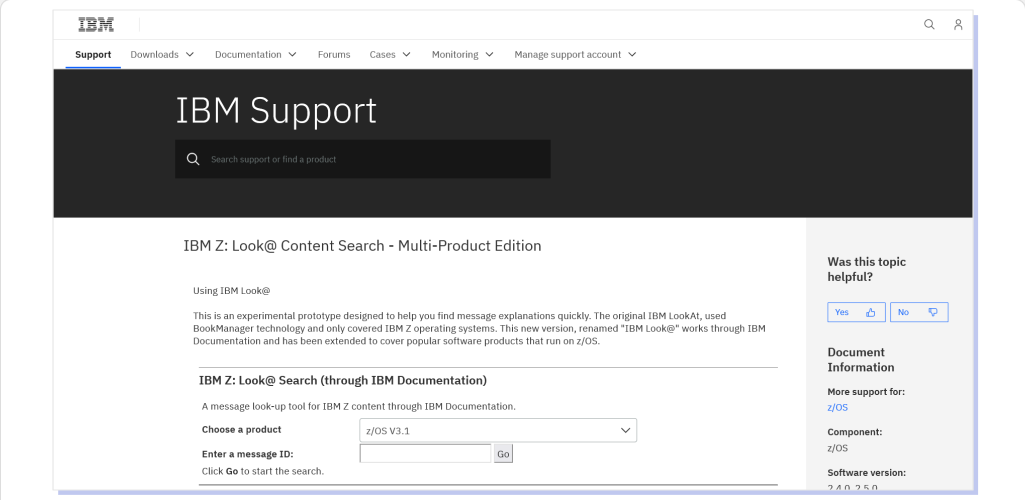Focus the 'Search support or find a product' field
The height and width of the screenshot is (500, 1025).
(x=363, y=159)
